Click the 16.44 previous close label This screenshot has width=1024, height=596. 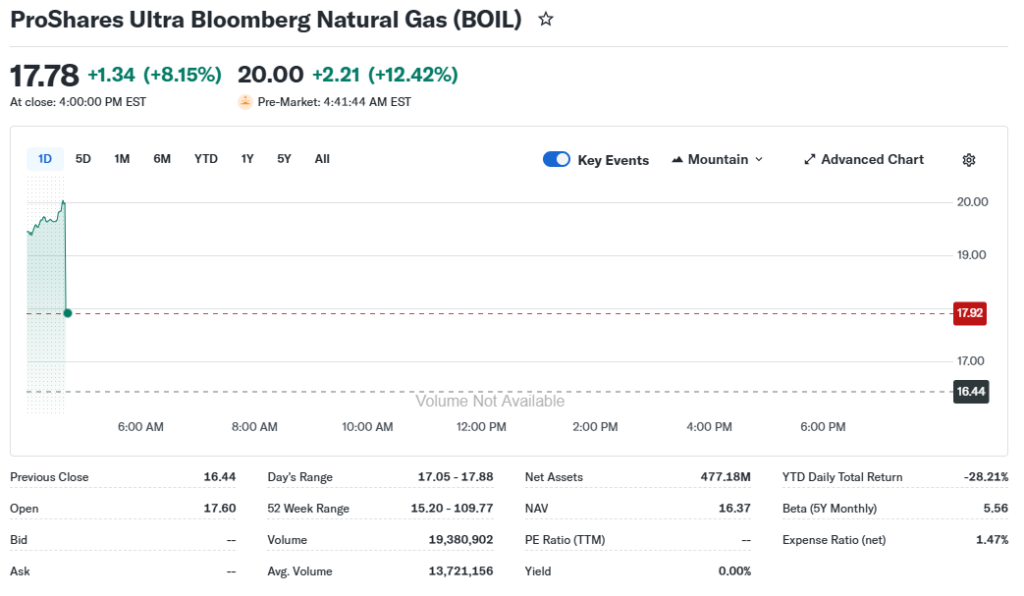970,391
